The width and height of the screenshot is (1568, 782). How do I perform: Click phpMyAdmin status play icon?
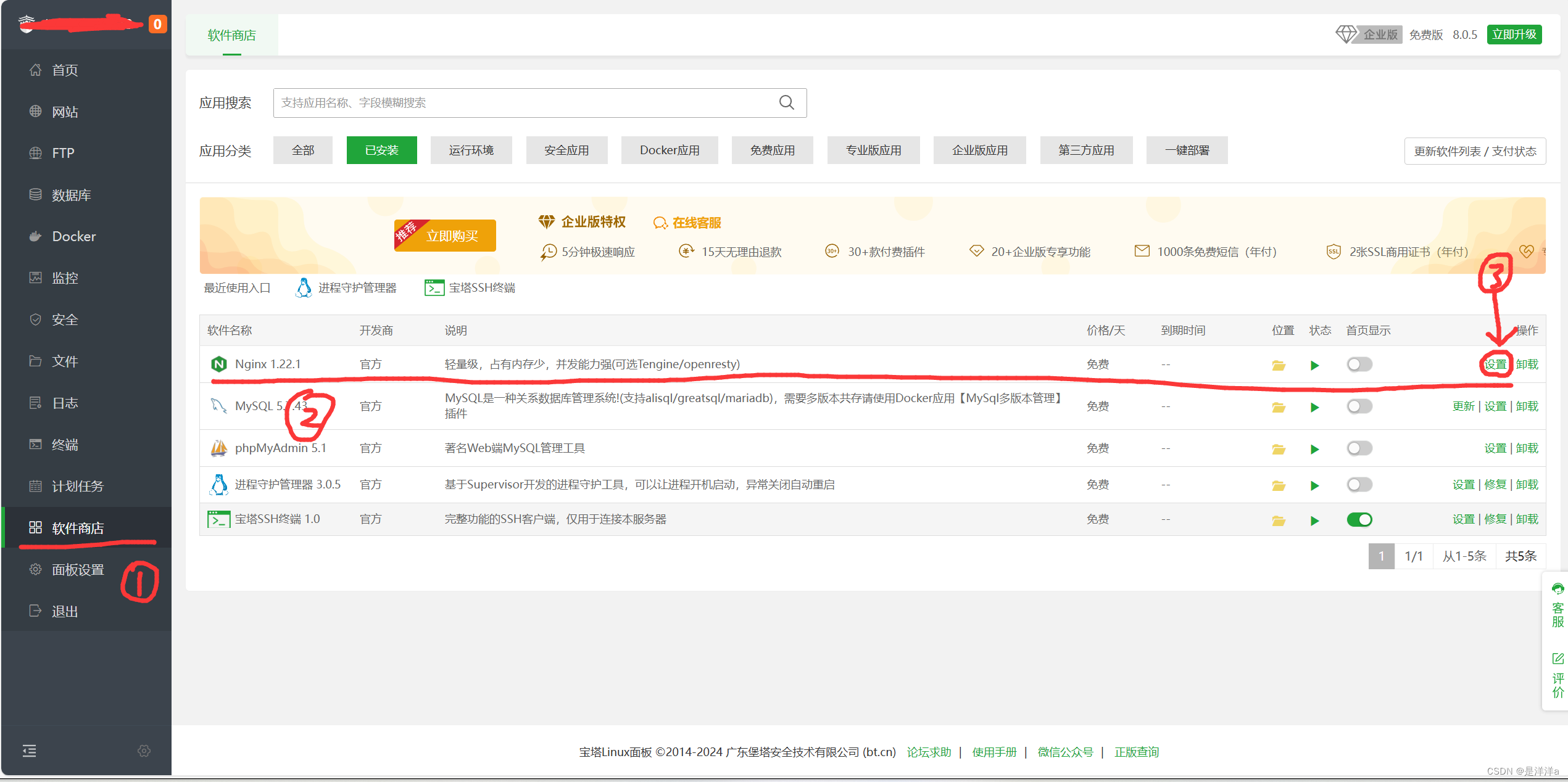tap(1314, 449)
